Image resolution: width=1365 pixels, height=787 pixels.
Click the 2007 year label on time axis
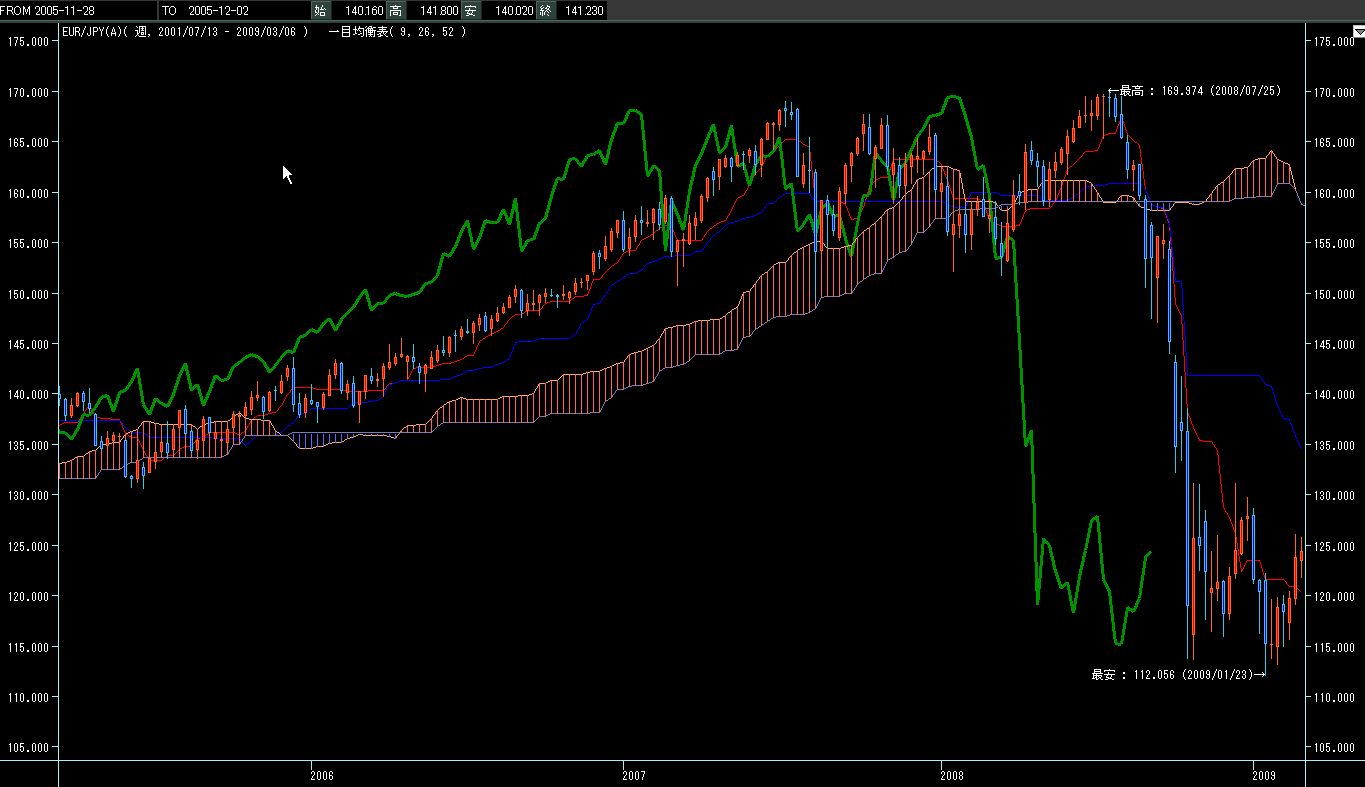[633, 774]
